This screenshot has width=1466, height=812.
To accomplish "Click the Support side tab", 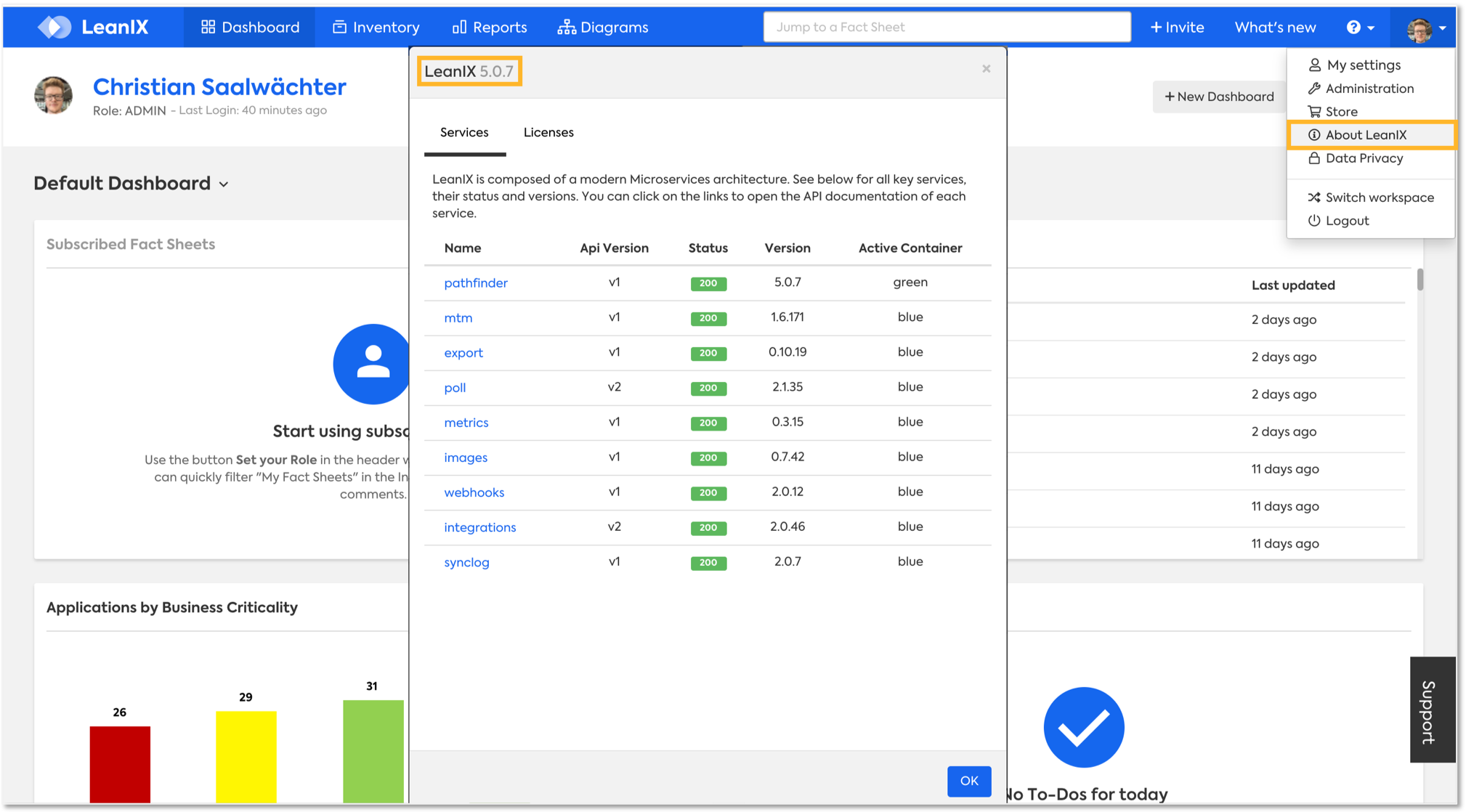I will click(1431, 710).
